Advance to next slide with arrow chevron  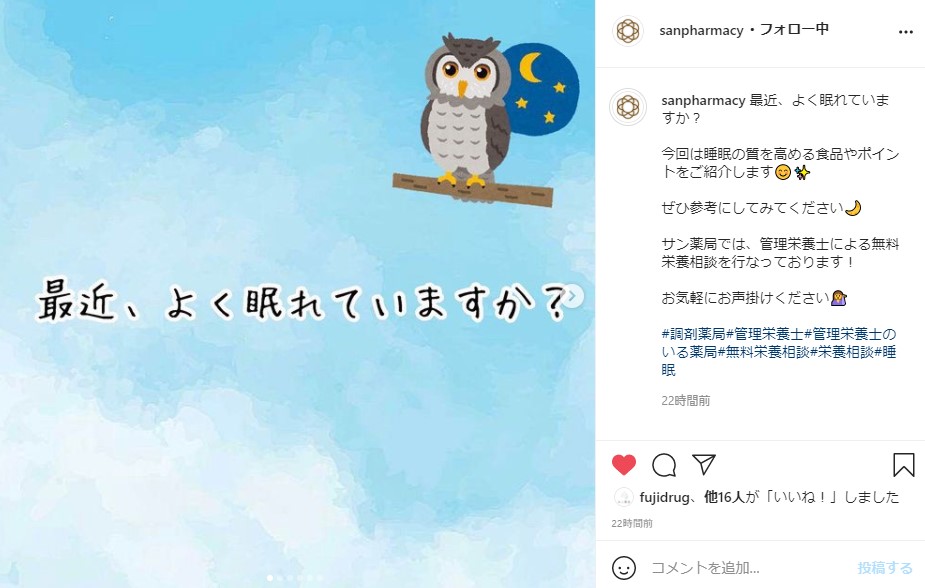pos(573,295)
